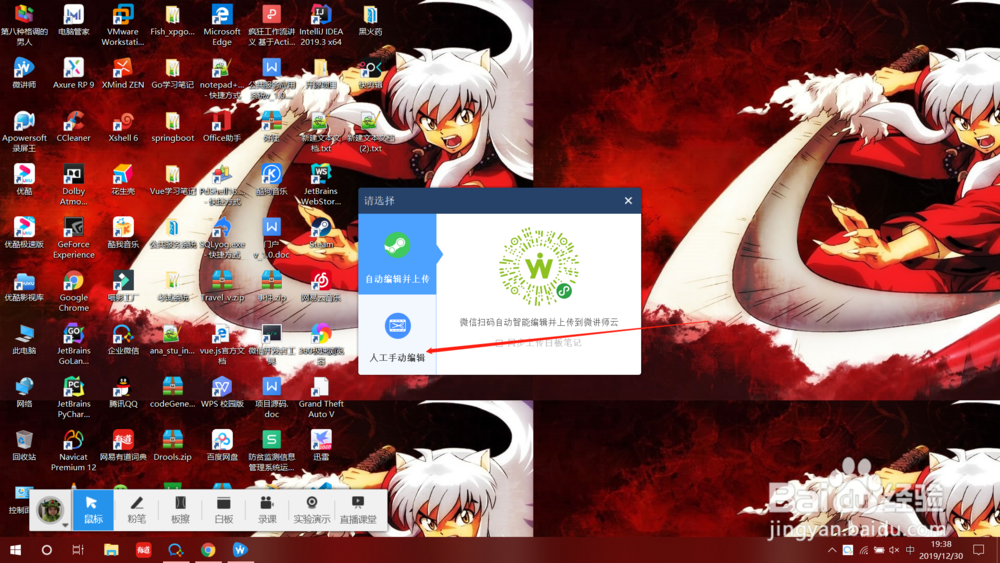This screenshot has width=1000, height=563.
Task: Open the notification center icon
Action: click(979, 550)
